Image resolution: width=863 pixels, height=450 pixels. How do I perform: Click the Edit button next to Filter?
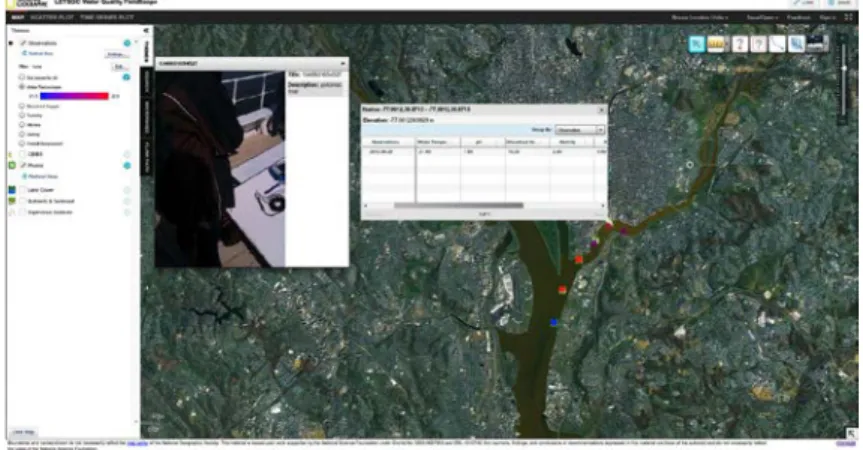pos(119,67)
